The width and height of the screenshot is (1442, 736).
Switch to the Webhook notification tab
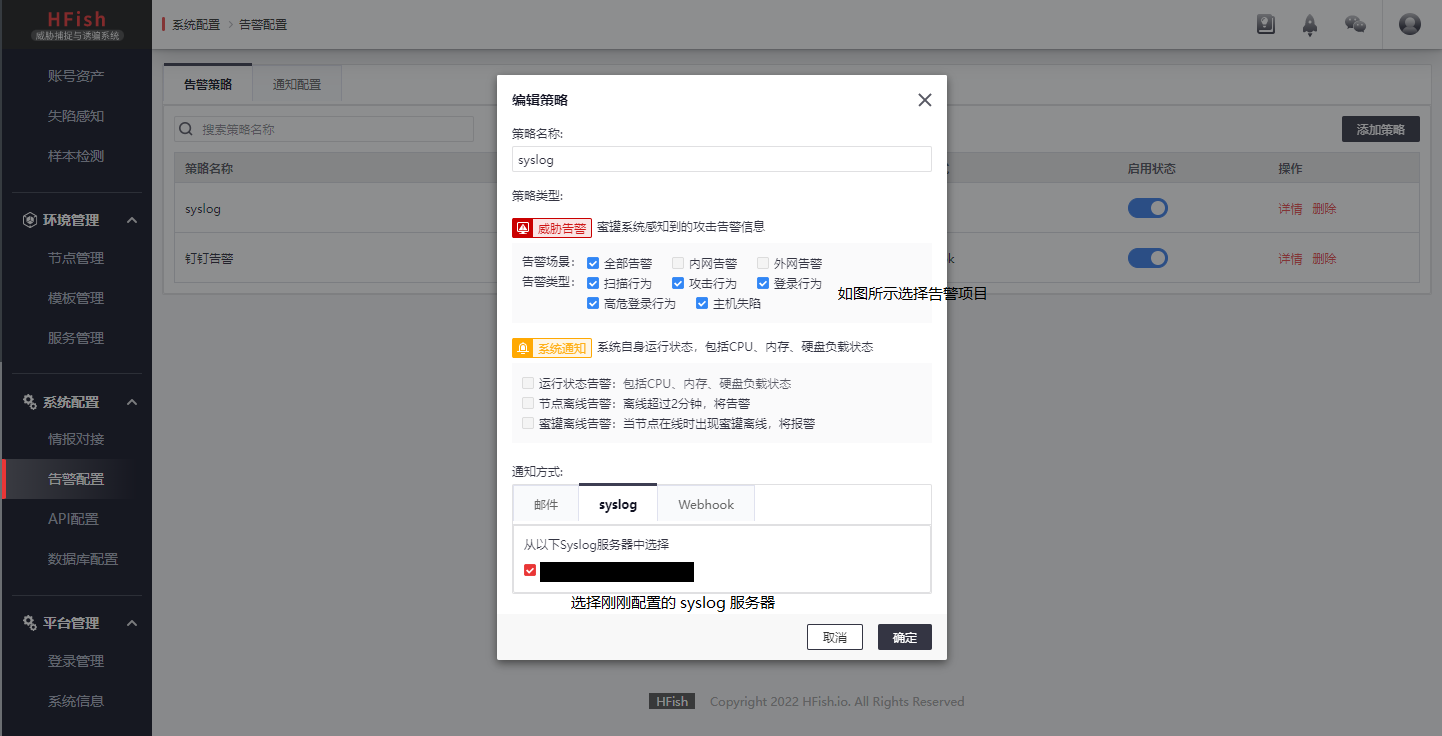[706, 504]
